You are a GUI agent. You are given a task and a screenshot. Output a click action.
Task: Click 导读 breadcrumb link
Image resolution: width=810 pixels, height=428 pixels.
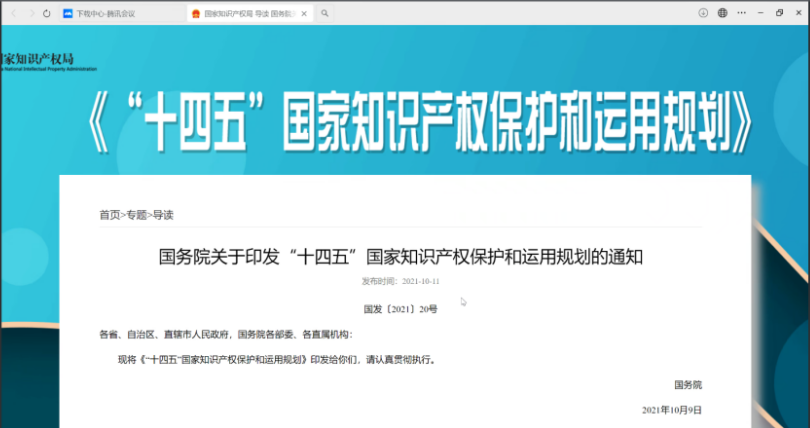click(x=162, y=215)
